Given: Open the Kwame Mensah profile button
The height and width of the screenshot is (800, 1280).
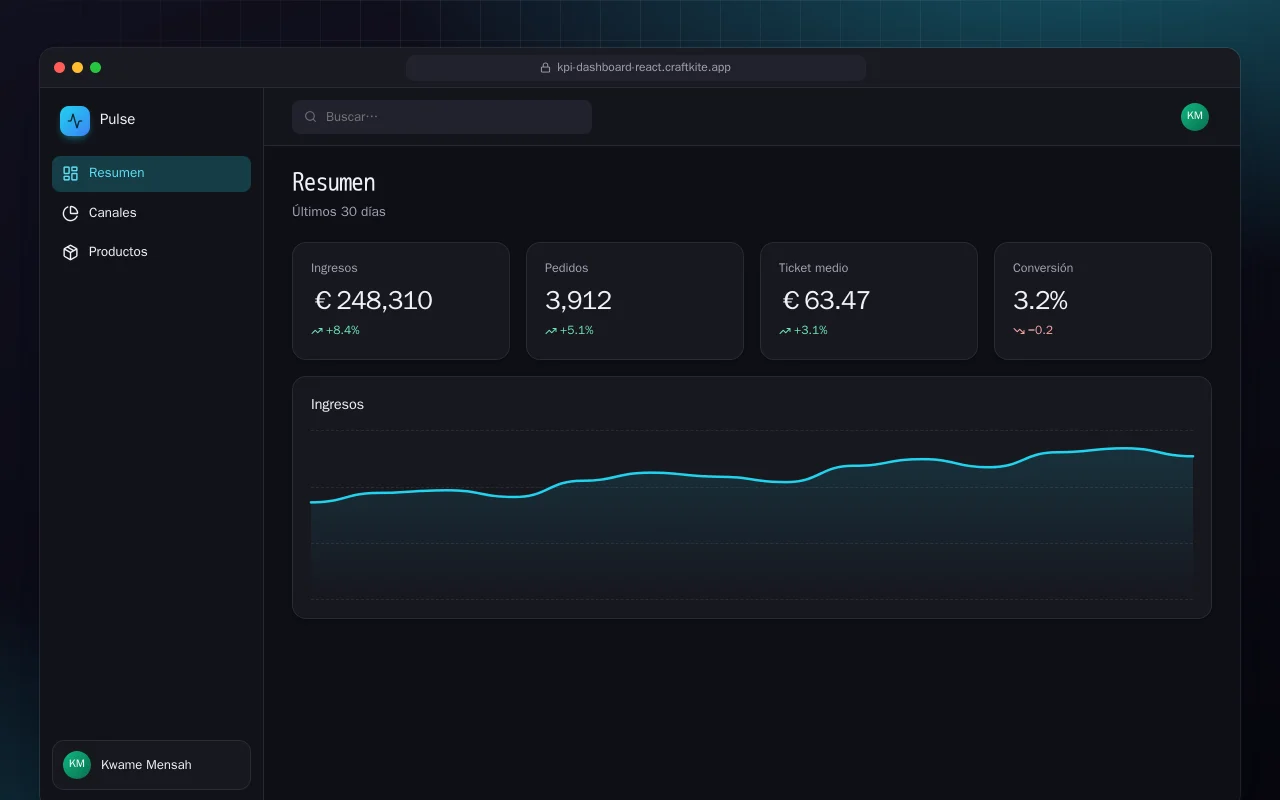Looking at the screenshot, I should click(x=151, y=765).
